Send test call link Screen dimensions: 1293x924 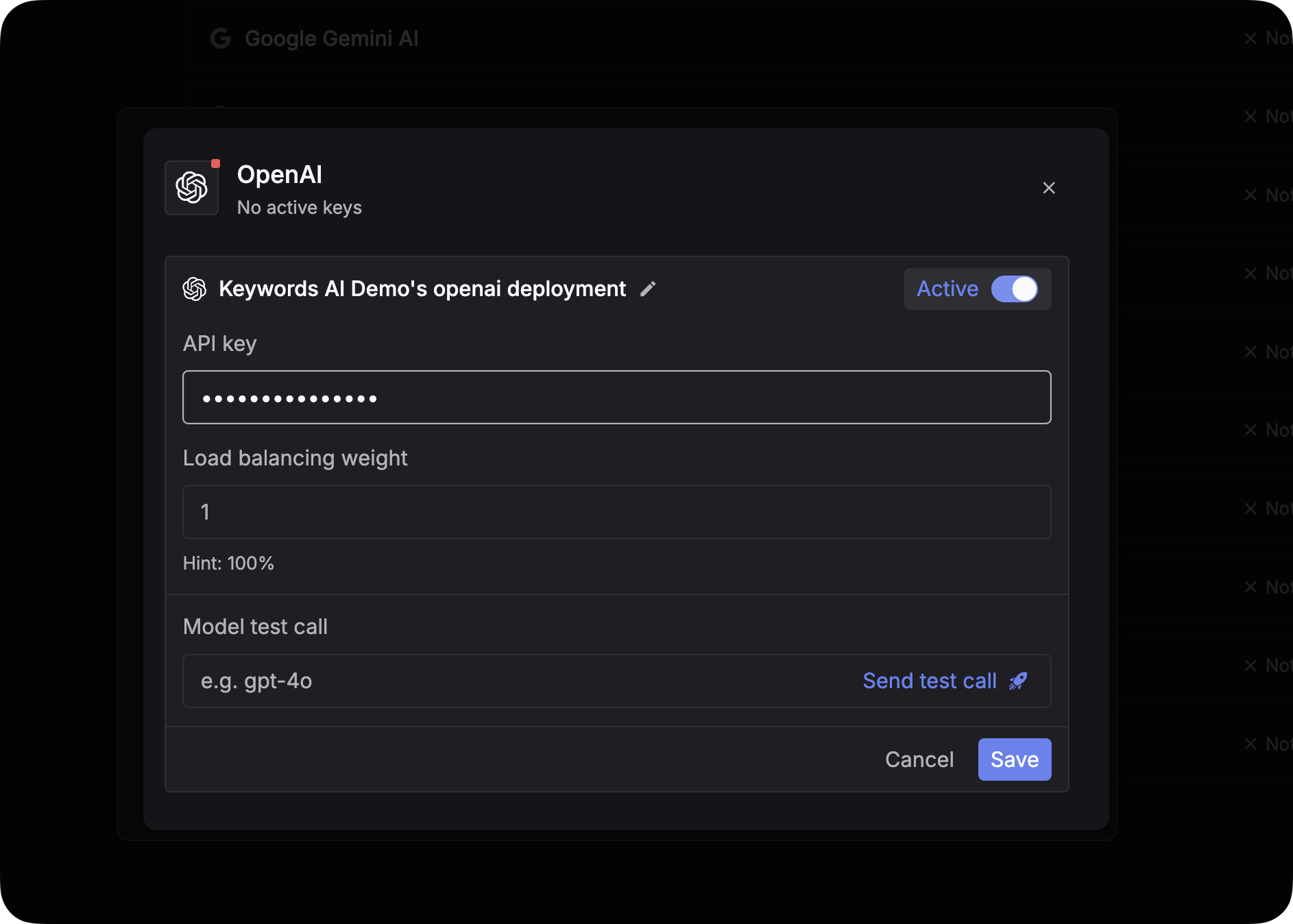coord(930,681)
